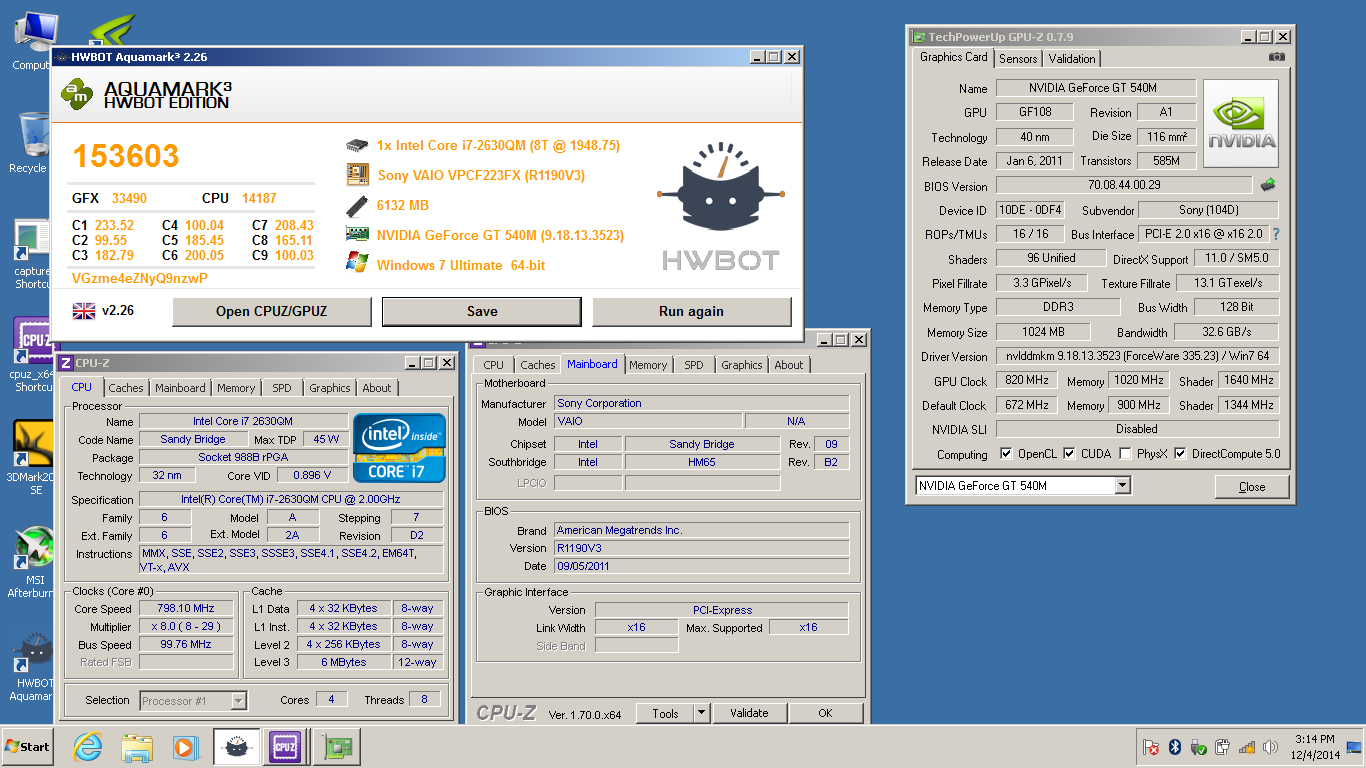Click the CPU-Z Specification field

[291, 499]
